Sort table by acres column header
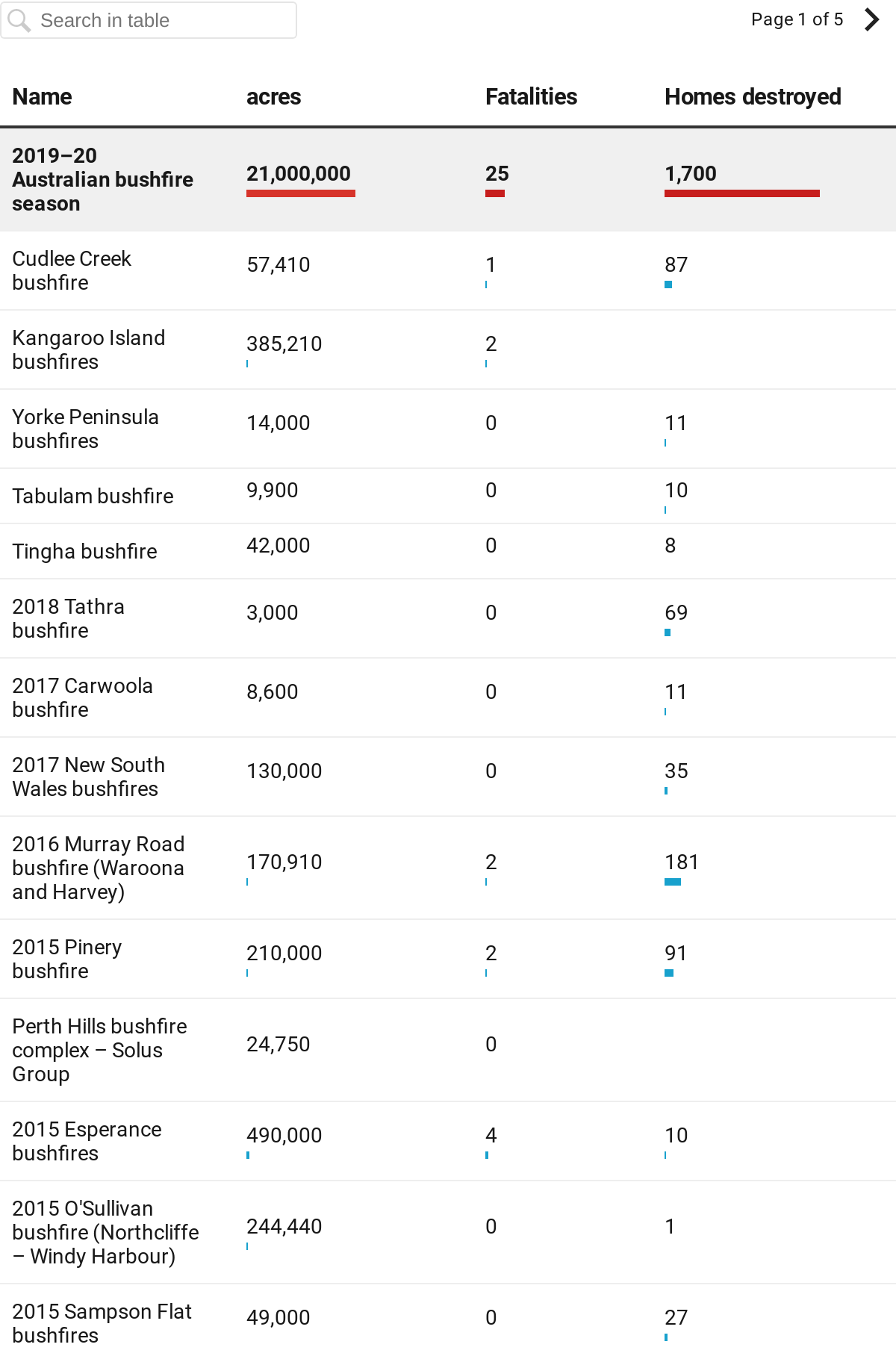 (x=273, y=96)
